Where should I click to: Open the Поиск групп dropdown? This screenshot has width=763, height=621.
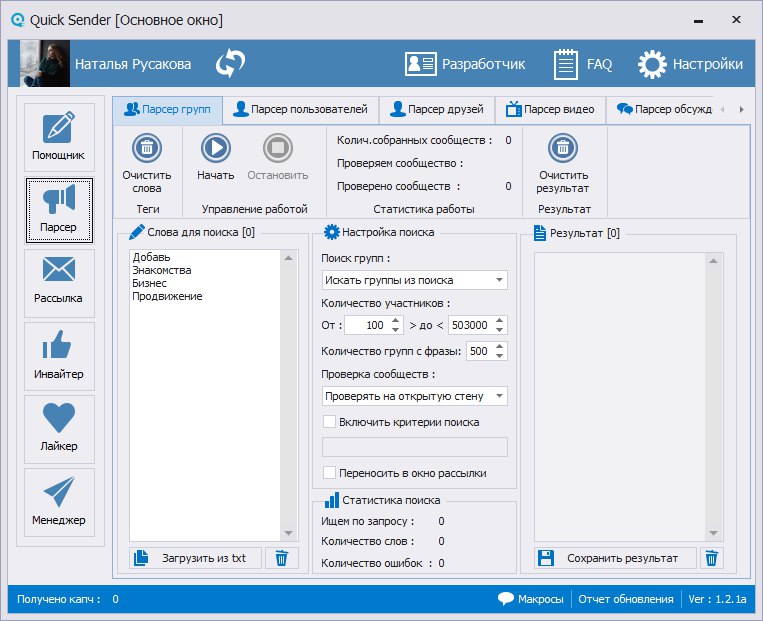pyautogui.click(x=415, y=280)
